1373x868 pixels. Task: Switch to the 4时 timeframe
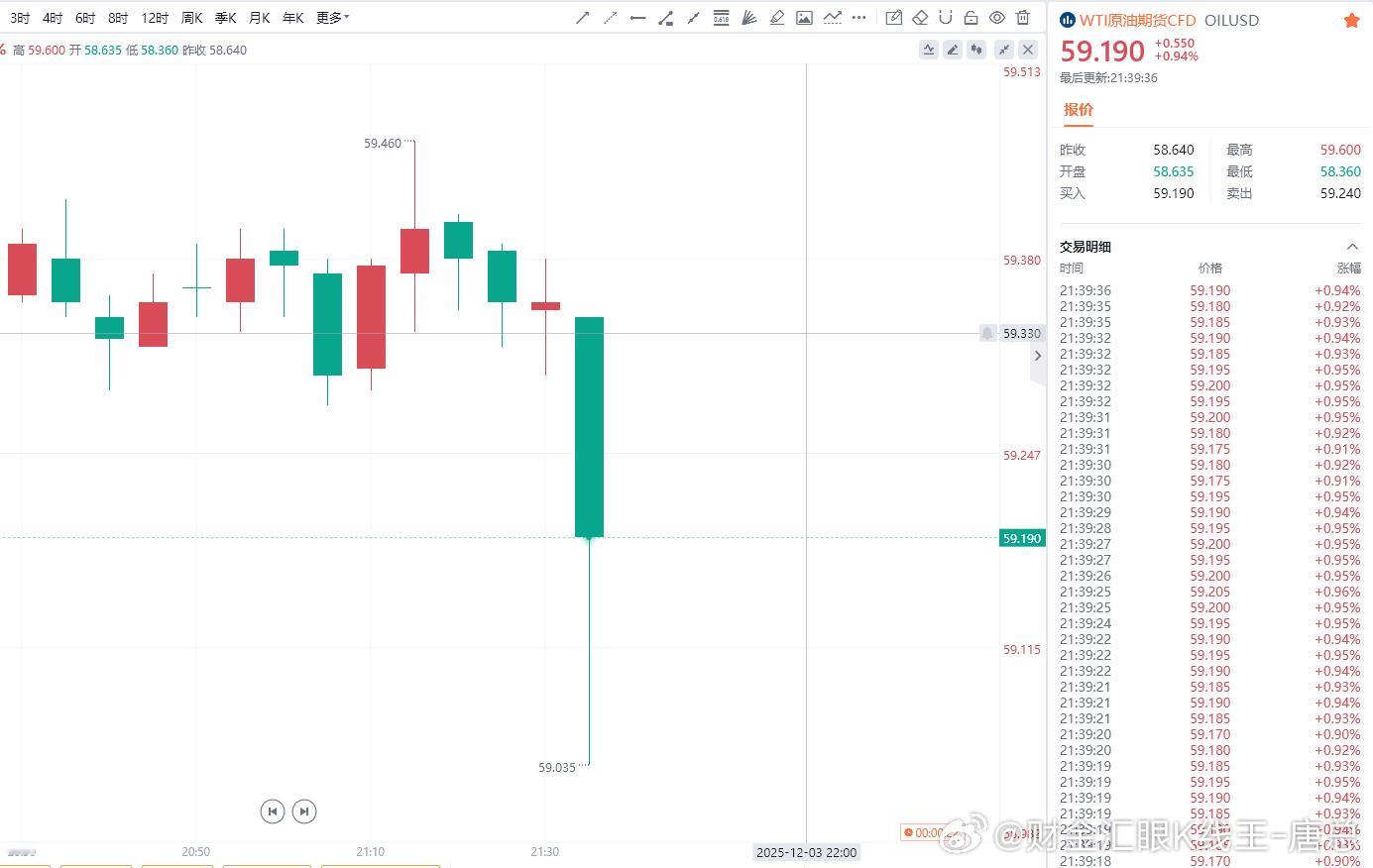click(53, 18)
